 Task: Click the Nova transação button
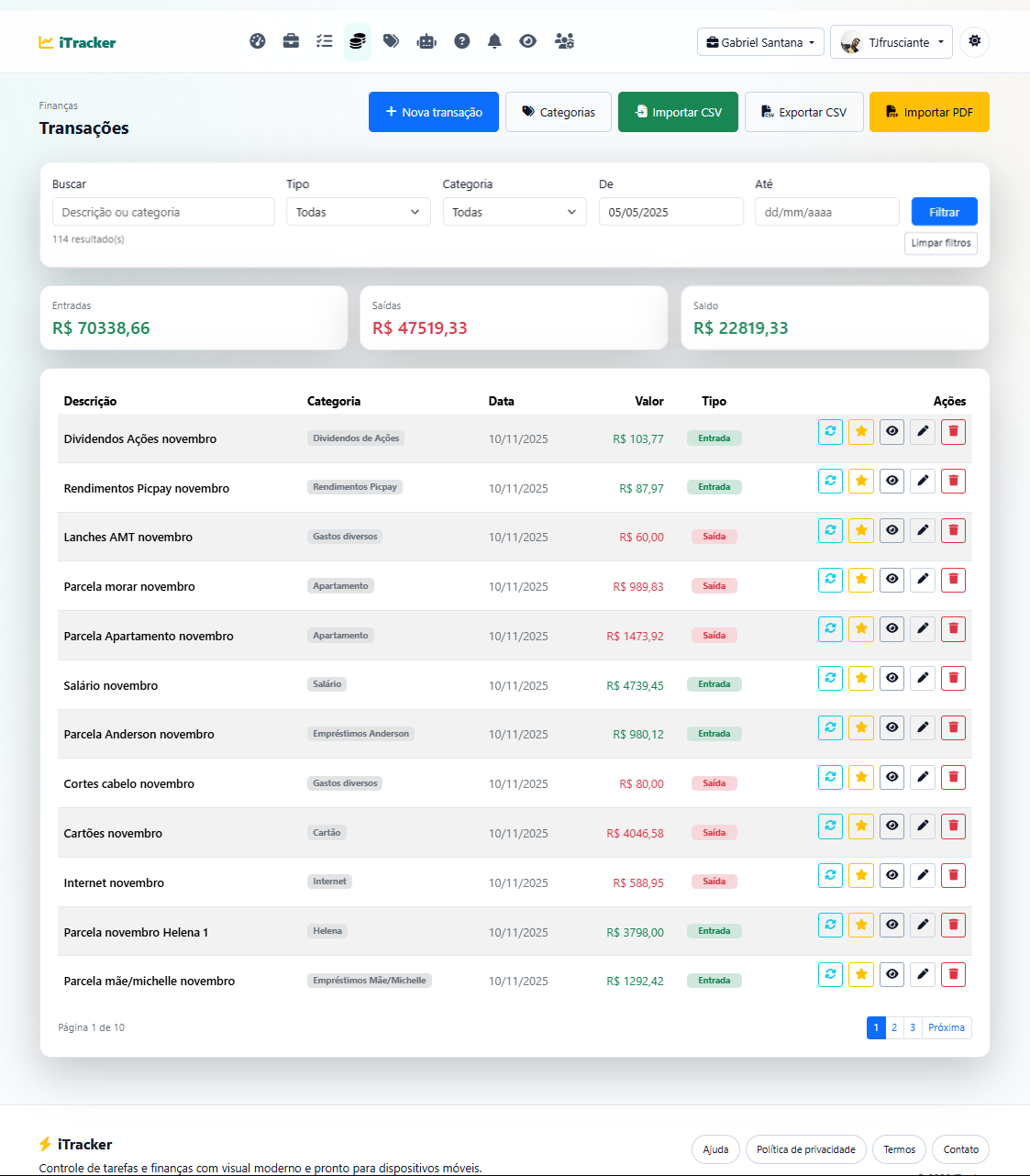(434, 112)
